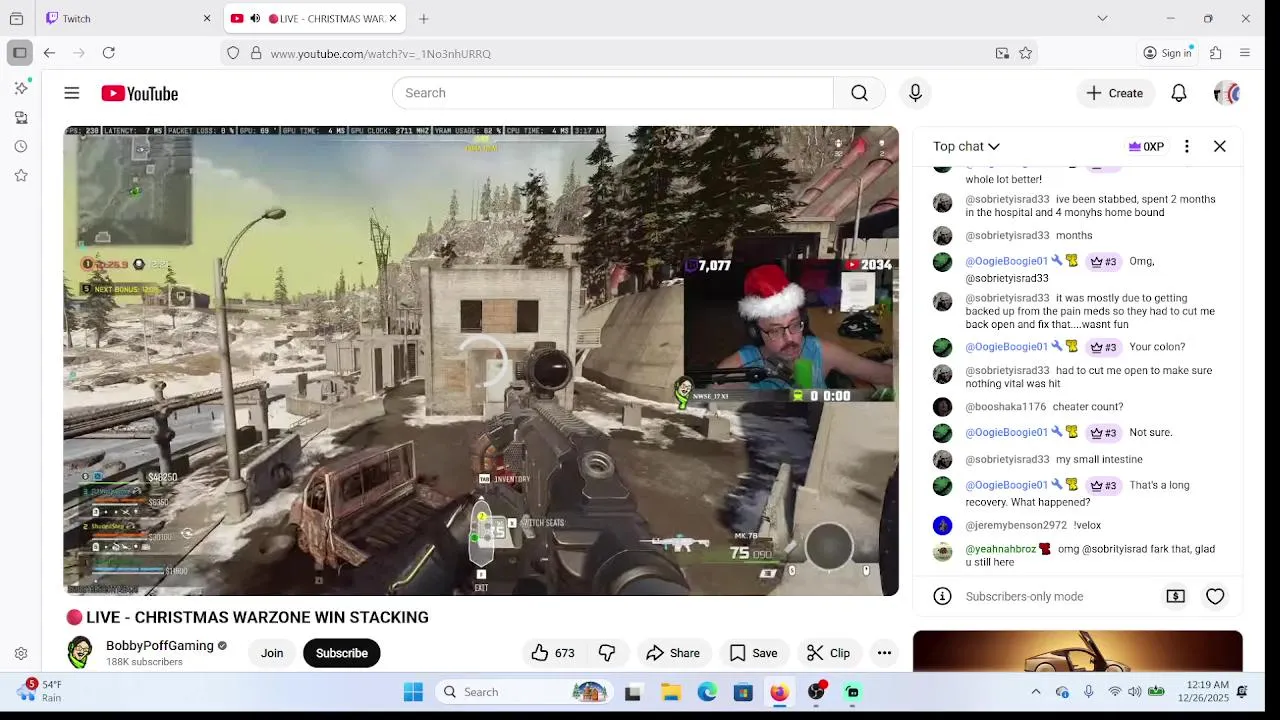Click the subscribers-only mode info icon
Screen dimensions: 1280x720
942,596
